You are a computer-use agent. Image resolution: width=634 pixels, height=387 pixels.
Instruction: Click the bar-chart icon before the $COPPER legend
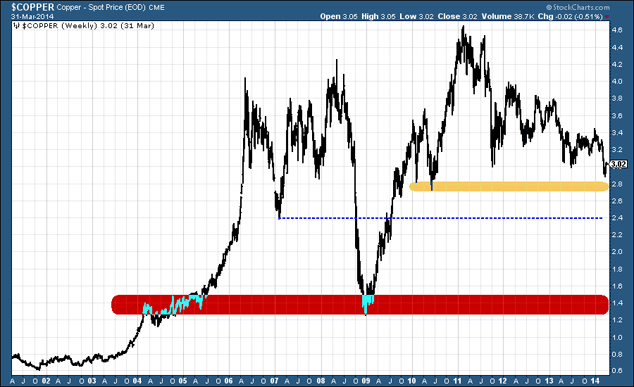click(16, 26)
